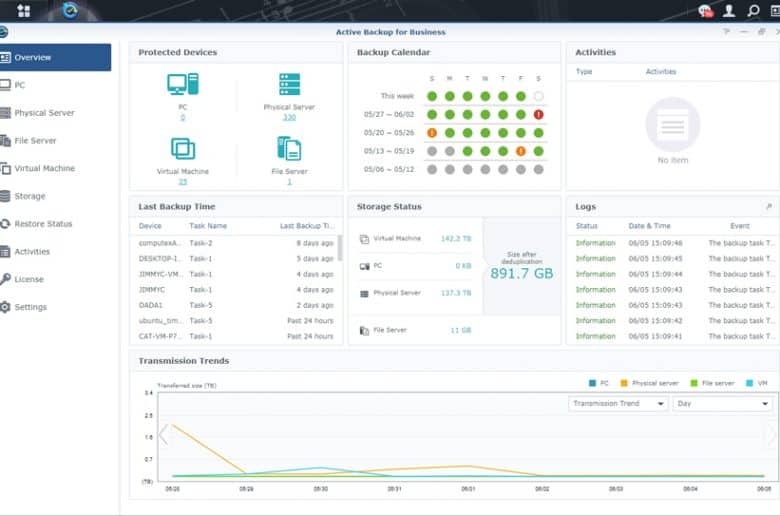Image resolution: width=780 pixels, height=516 pixels.
Task: Click Last Backup Time column header
Action: 306,226
